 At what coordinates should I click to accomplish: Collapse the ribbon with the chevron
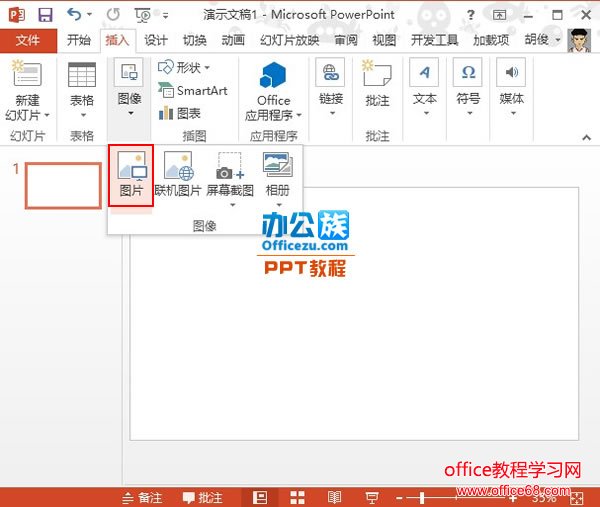point(586,137)
